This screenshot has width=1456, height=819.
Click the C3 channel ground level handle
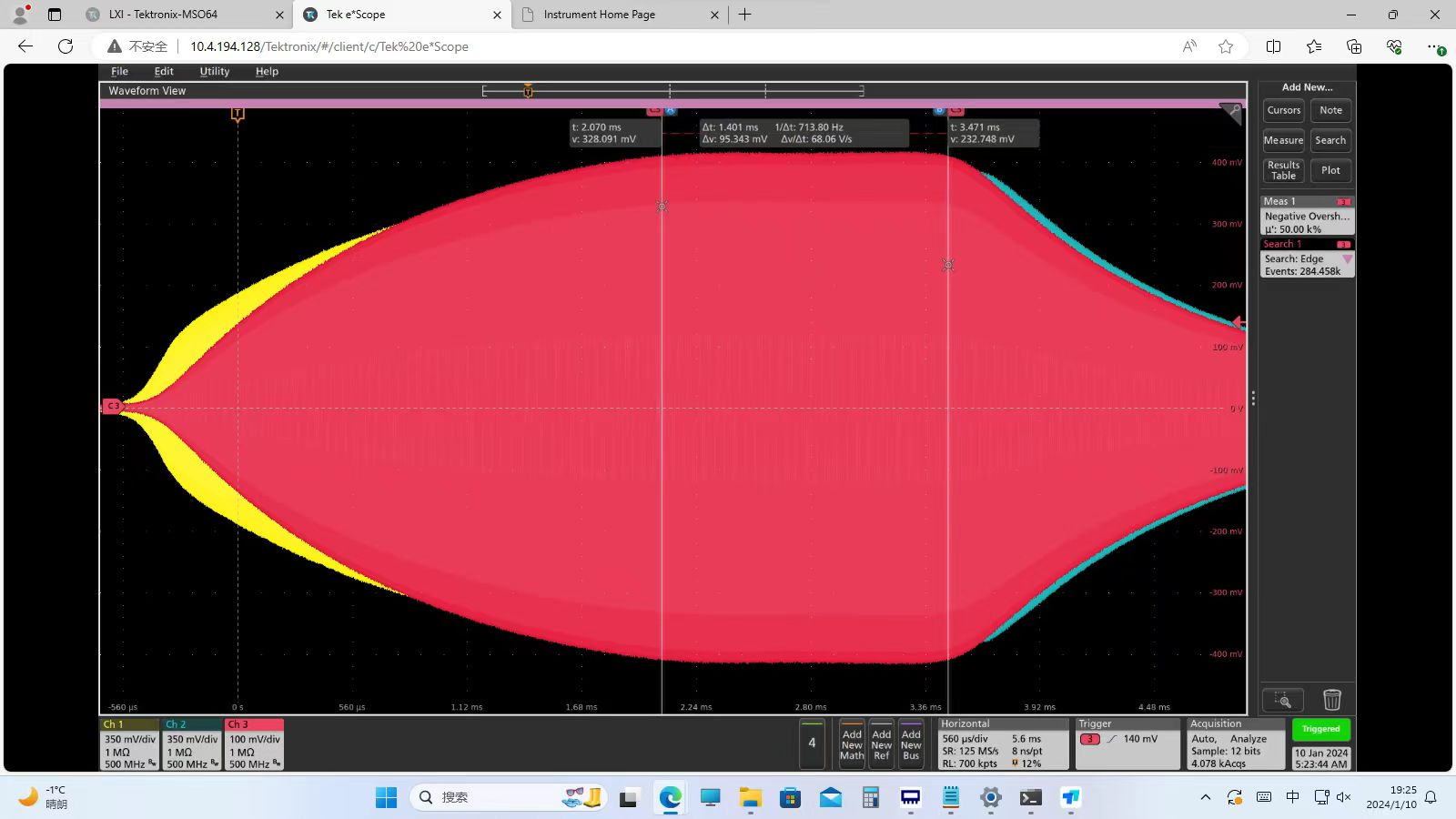113,406
